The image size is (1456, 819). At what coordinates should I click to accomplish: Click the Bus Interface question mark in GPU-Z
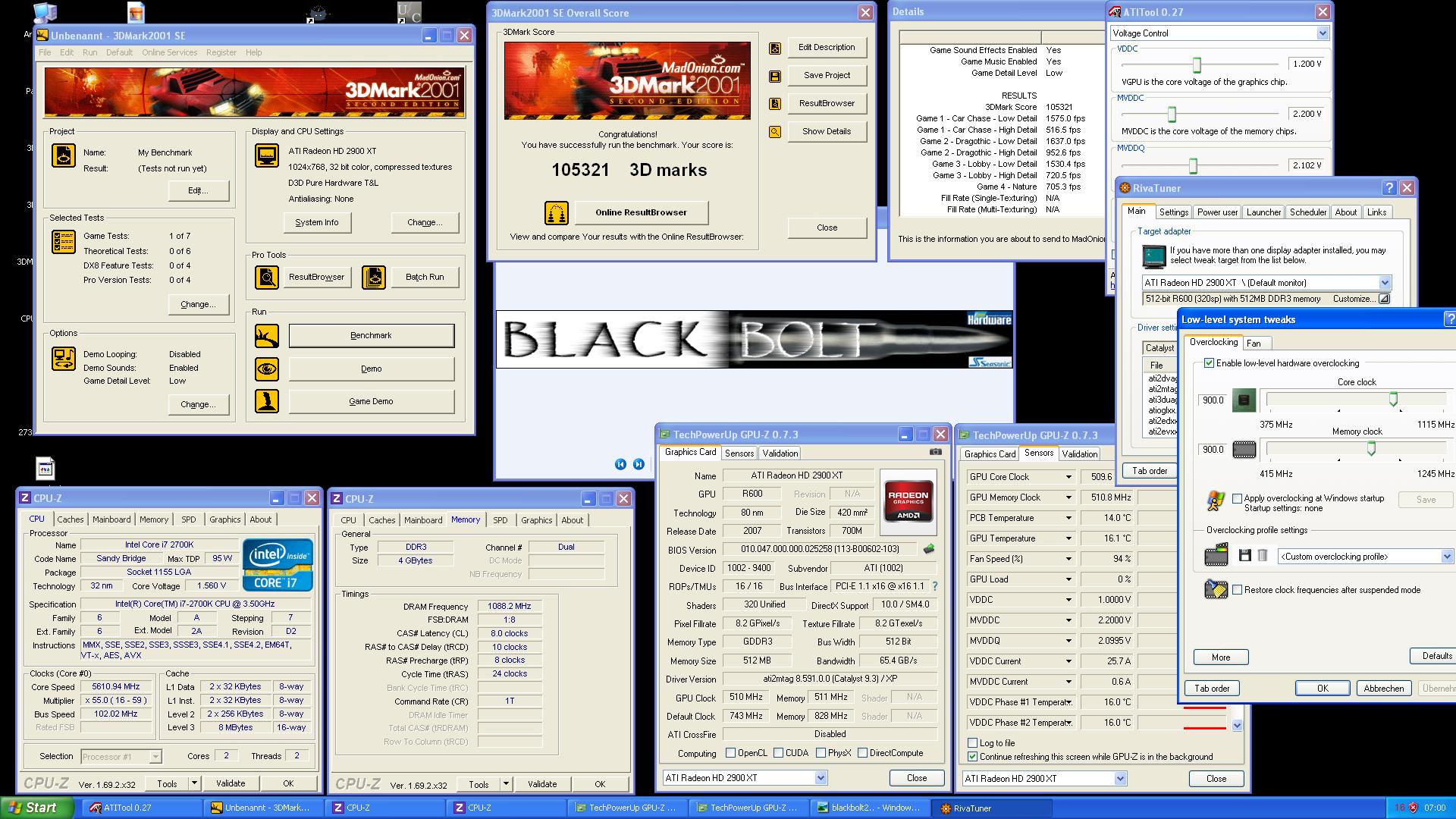click(x=935, y=586)
